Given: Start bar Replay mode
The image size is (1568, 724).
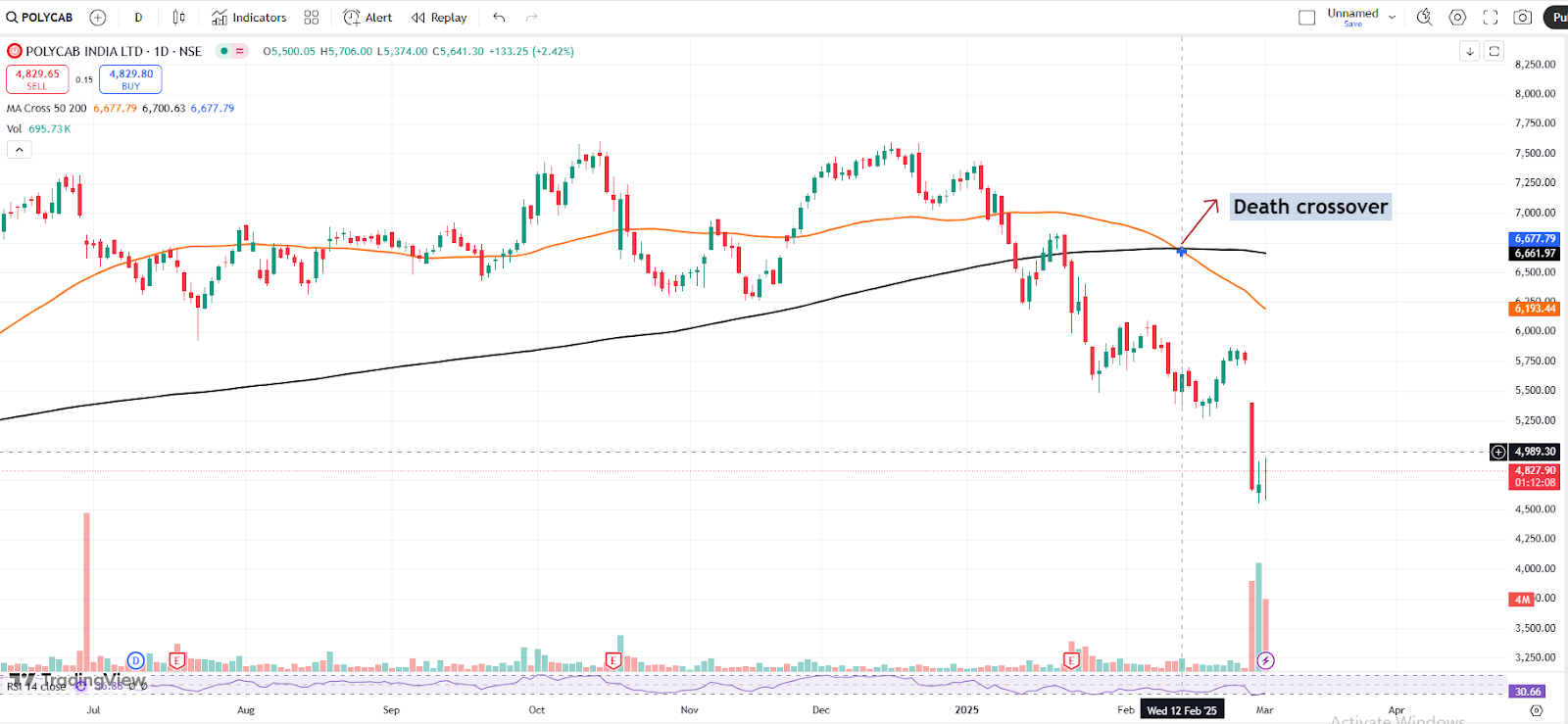Looking at the screenshot, I should [x=439, y=18].
